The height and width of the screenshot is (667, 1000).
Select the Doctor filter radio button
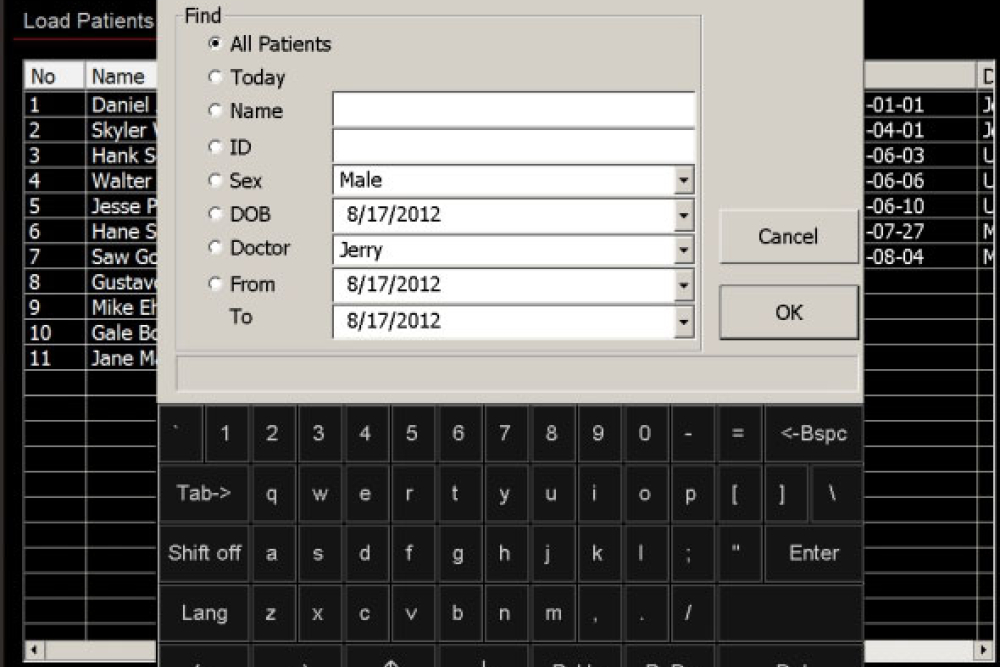click(215, 248)
